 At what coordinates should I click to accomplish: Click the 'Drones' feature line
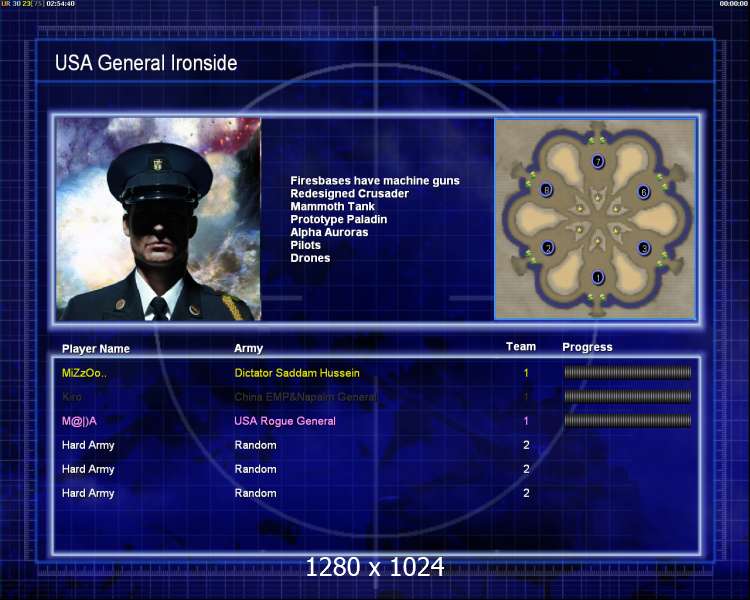310,258
